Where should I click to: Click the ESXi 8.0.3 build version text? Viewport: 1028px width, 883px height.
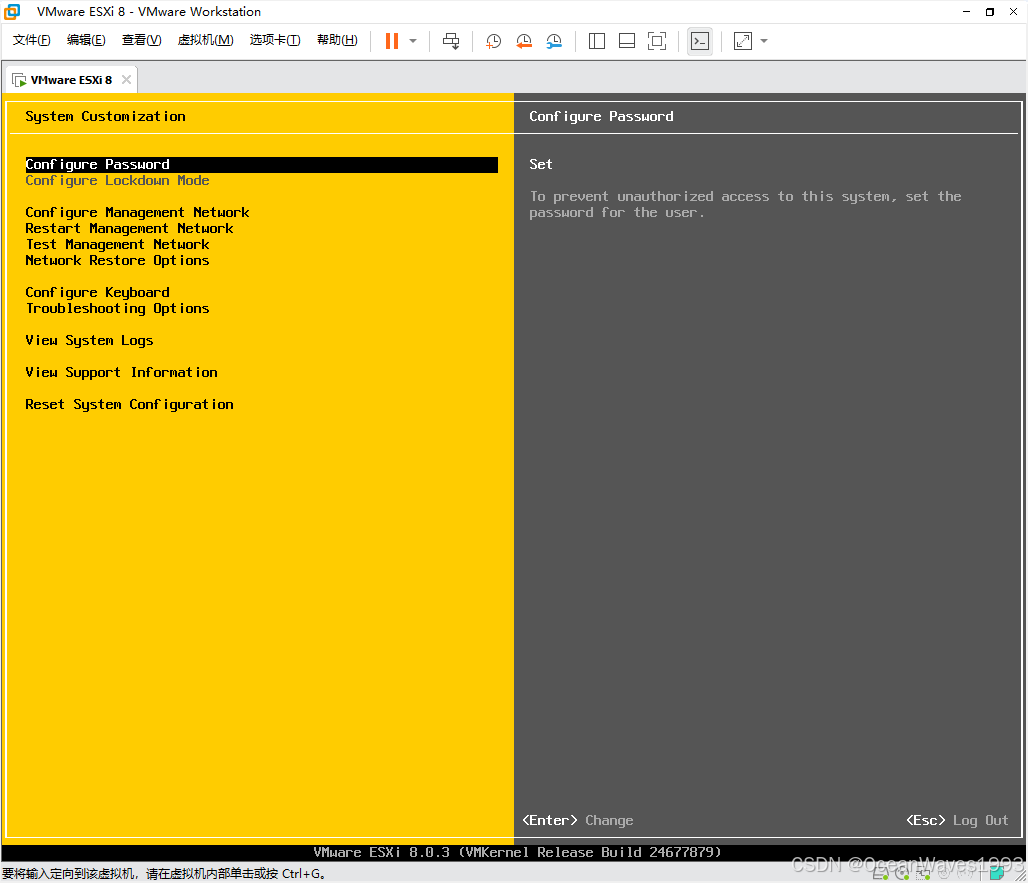tap(517, 853)
